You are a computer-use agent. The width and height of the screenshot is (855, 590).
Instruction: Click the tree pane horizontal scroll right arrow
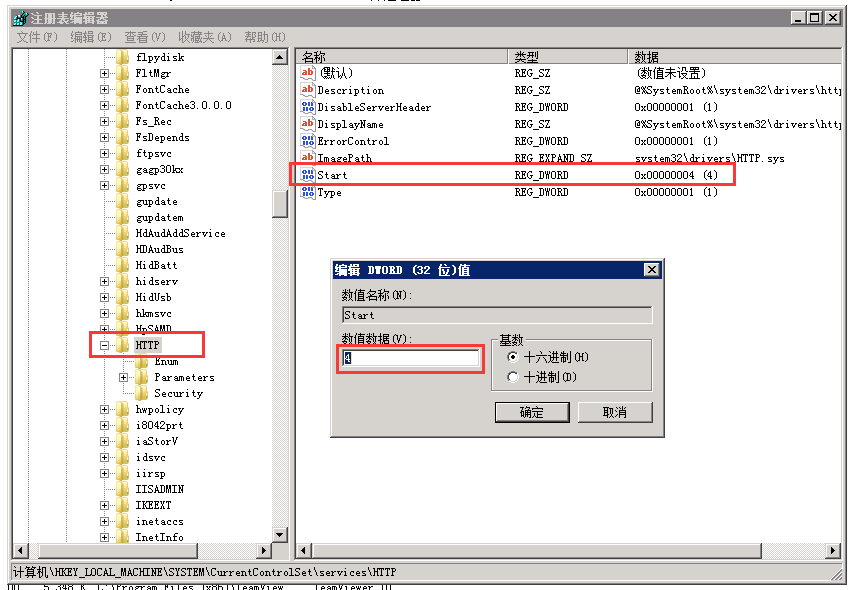coord(264,551)
